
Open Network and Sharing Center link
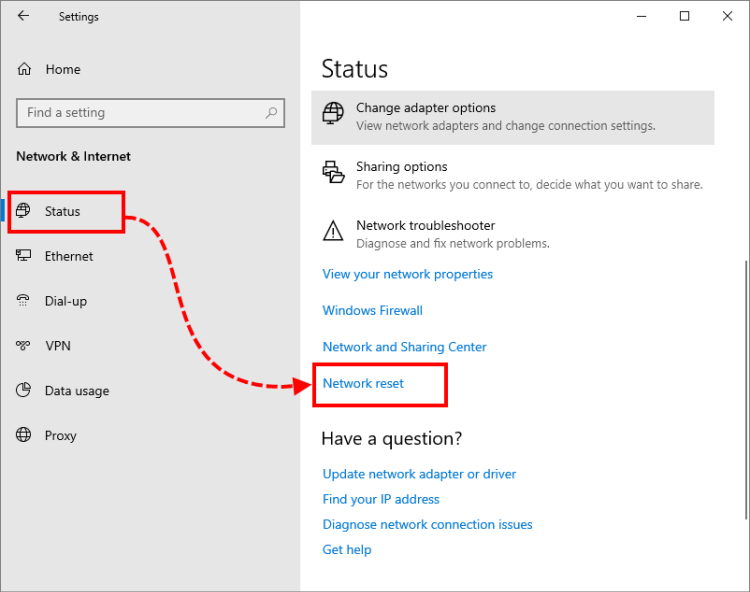(404, 347)
